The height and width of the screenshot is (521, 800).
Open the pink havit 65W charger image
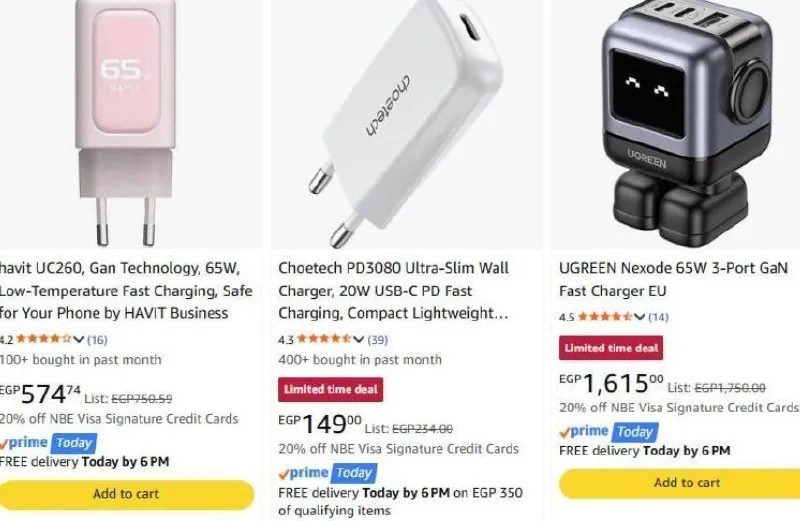tap(126, 122)
